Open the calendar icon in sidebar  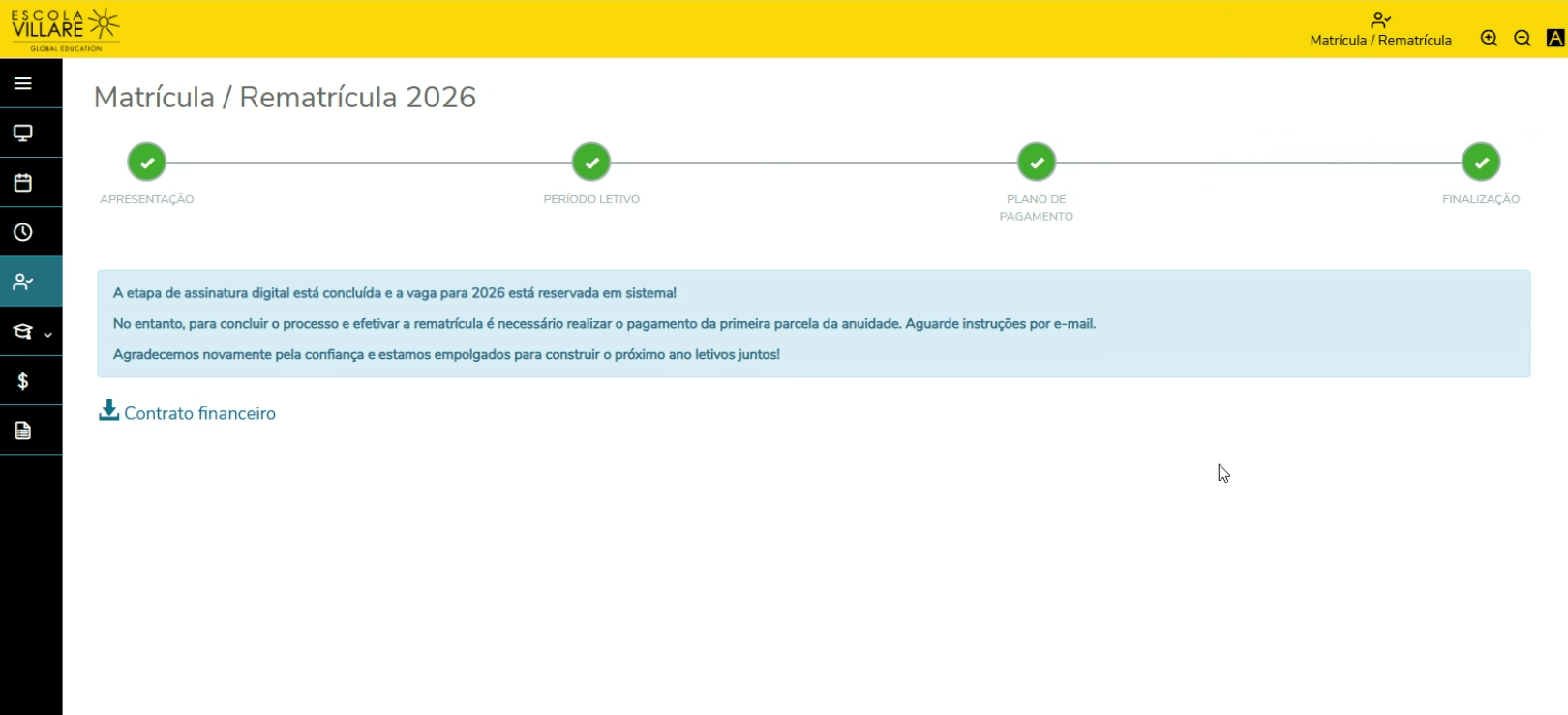pos(23,183)
